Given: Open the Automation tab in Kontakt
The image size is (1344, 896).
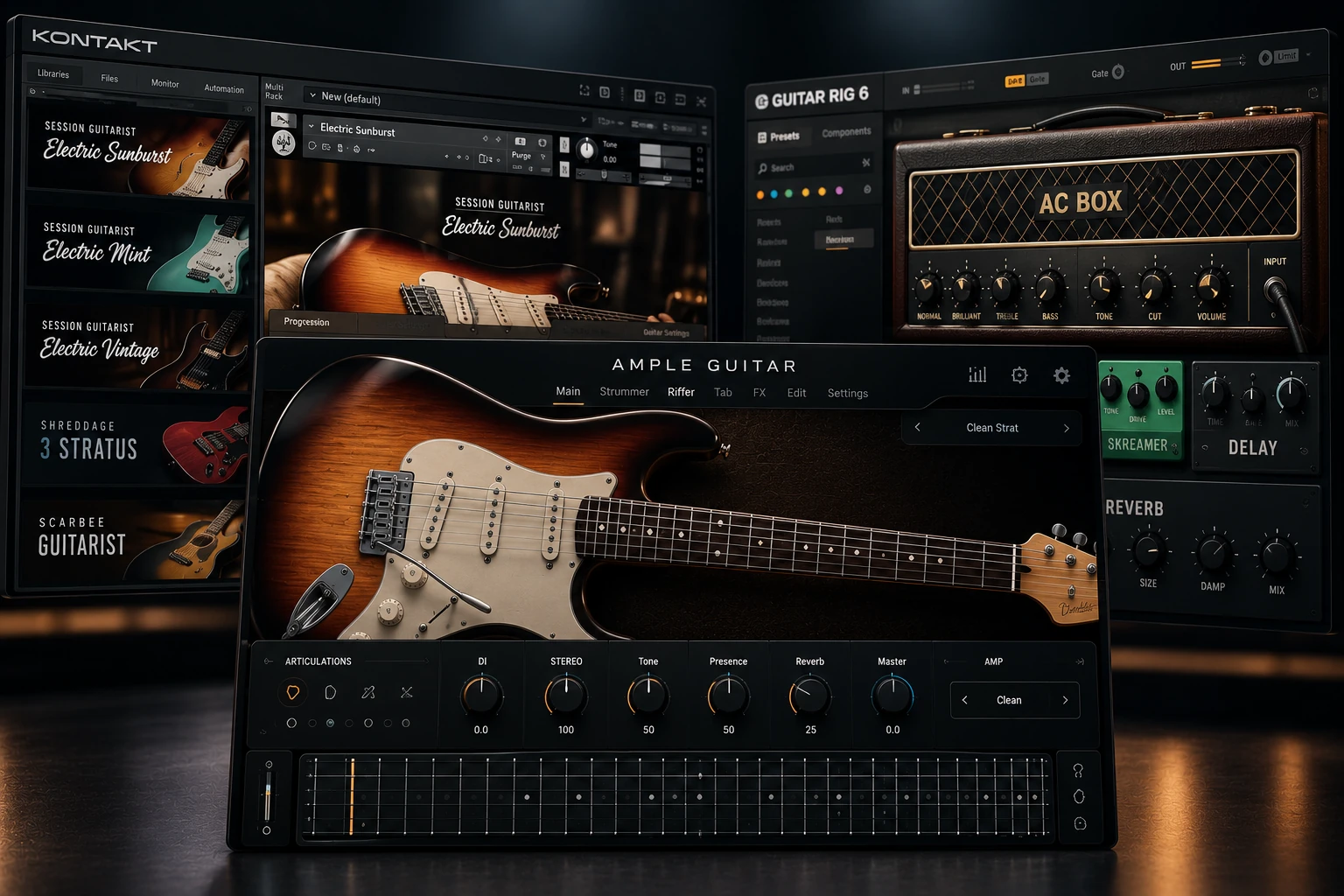Looking at the screenshot, I should (224, 88).
